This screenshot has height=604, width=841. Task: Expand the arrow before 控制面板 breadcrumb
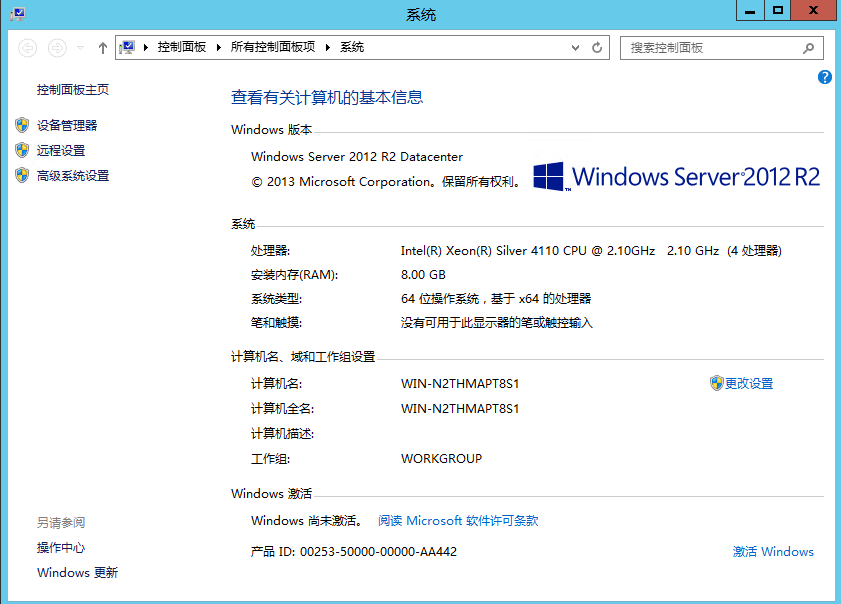146,47
